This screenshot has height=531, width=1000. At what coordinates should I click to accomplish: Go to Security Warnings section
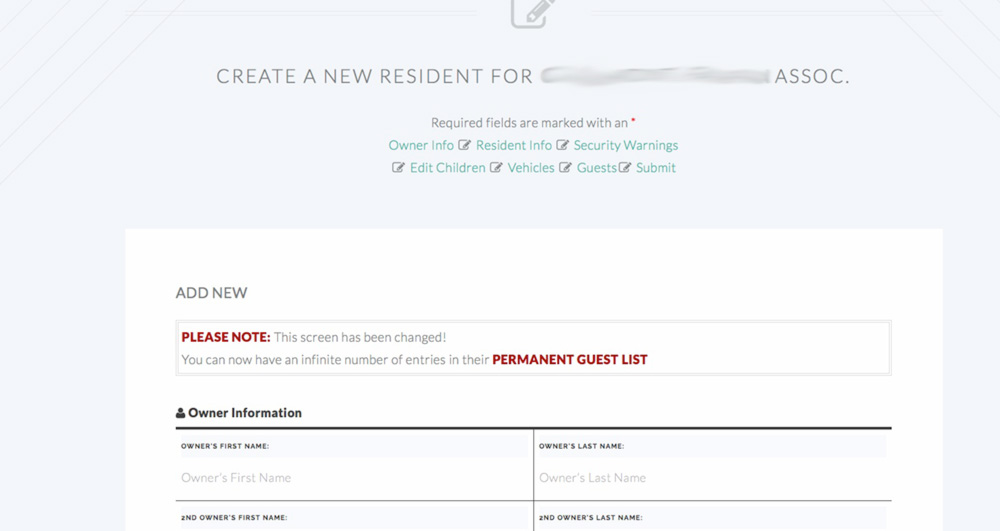click(626, 145)
